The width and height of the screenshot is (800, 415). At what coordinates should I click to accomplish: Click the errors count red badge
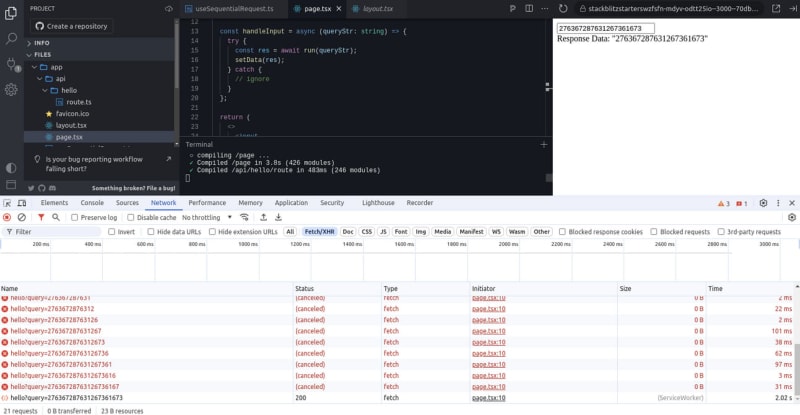[742, 203]
